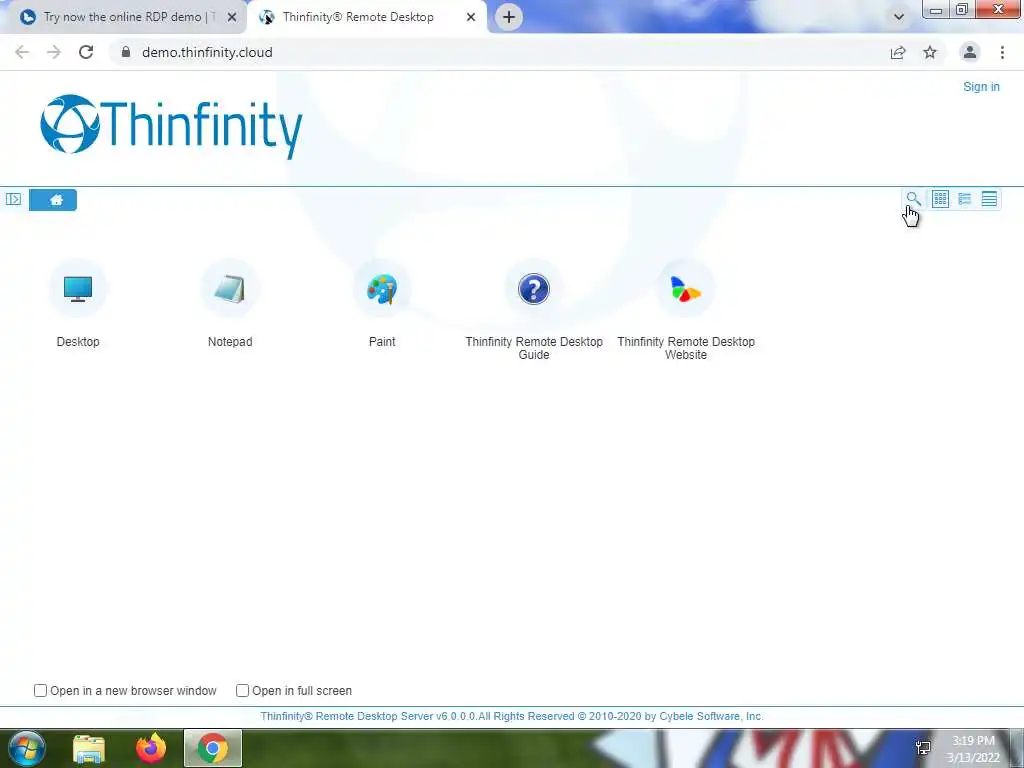This screenshot has width=1024, height=768.
Task: View site information lock icon
Action: click(126, 52)
